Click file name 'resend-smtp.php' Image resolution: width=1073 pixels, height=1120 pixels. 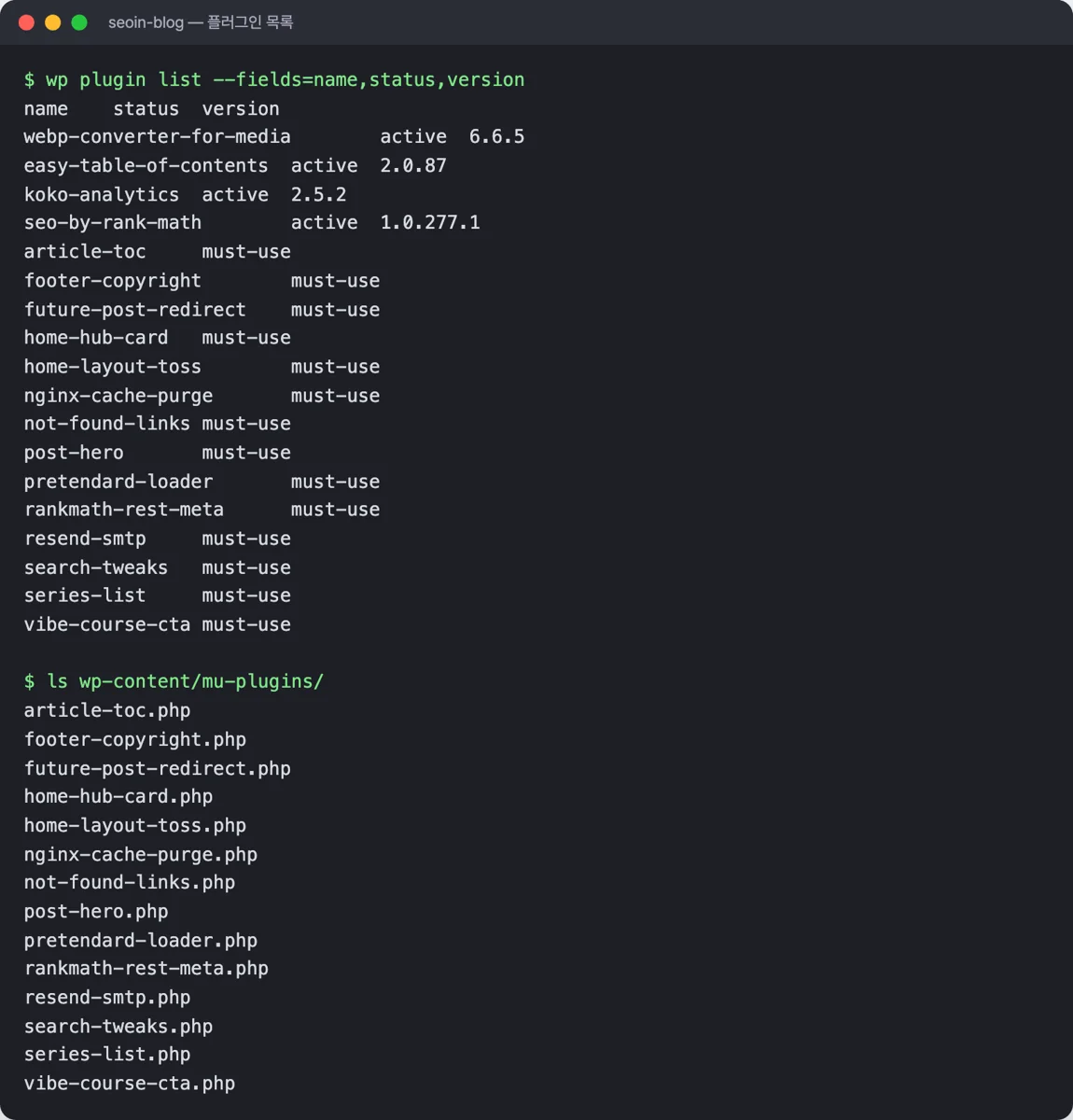107,998
